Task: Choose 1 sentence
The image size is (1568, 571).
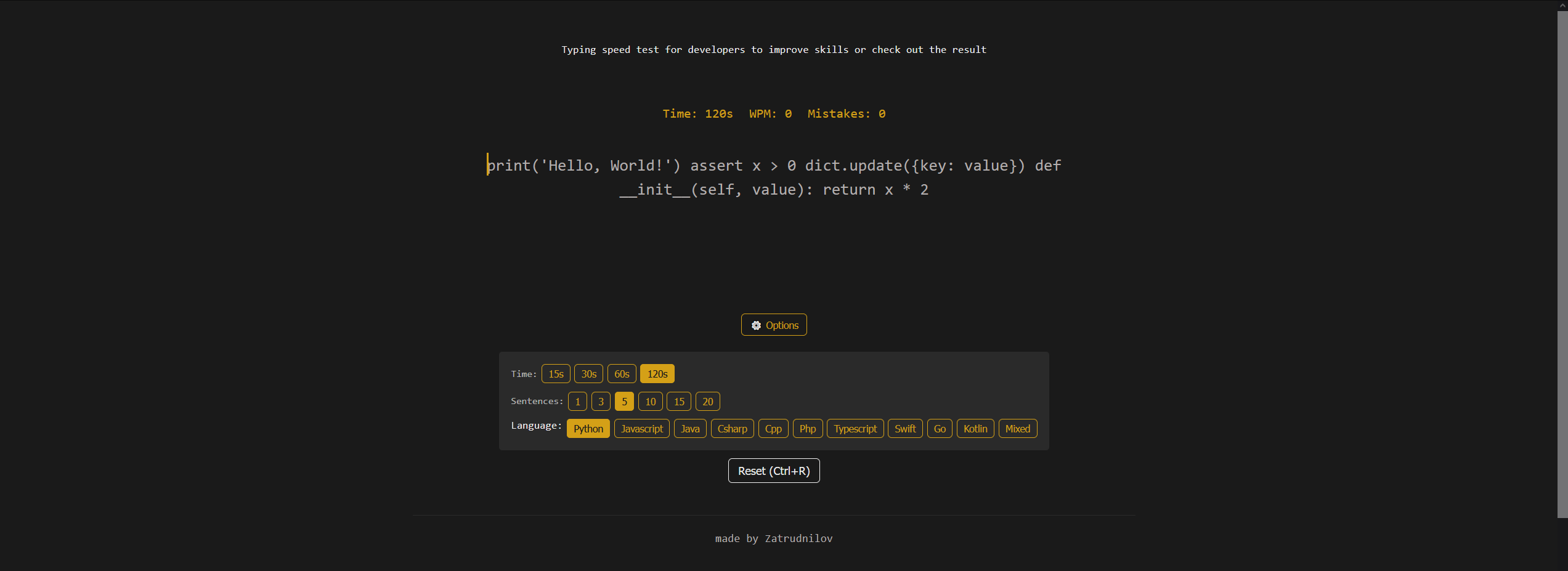Action: [577, 402]
